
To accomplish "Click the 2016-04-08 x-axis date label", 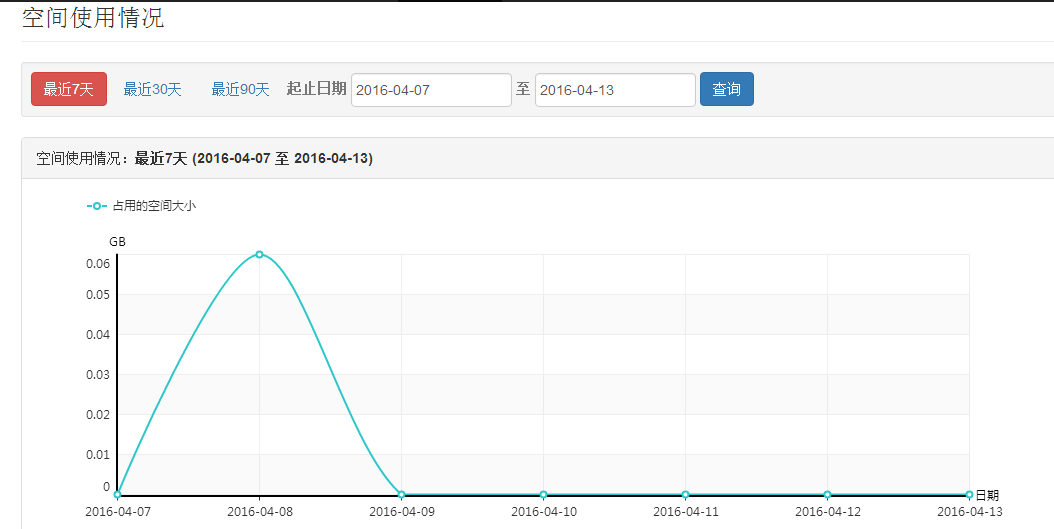I will point(260,511).
